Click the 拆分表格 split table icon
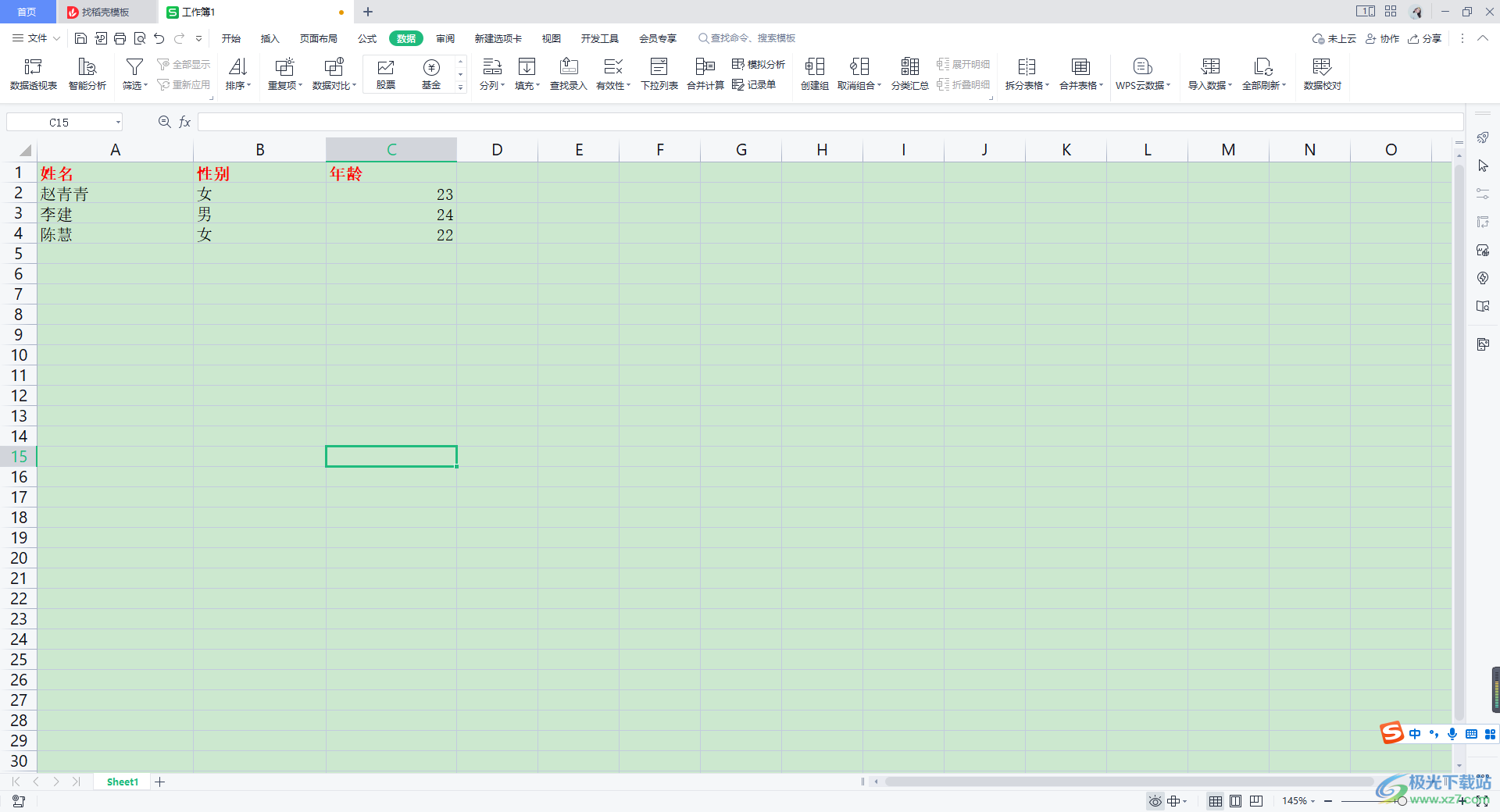 click(1027, 67)
